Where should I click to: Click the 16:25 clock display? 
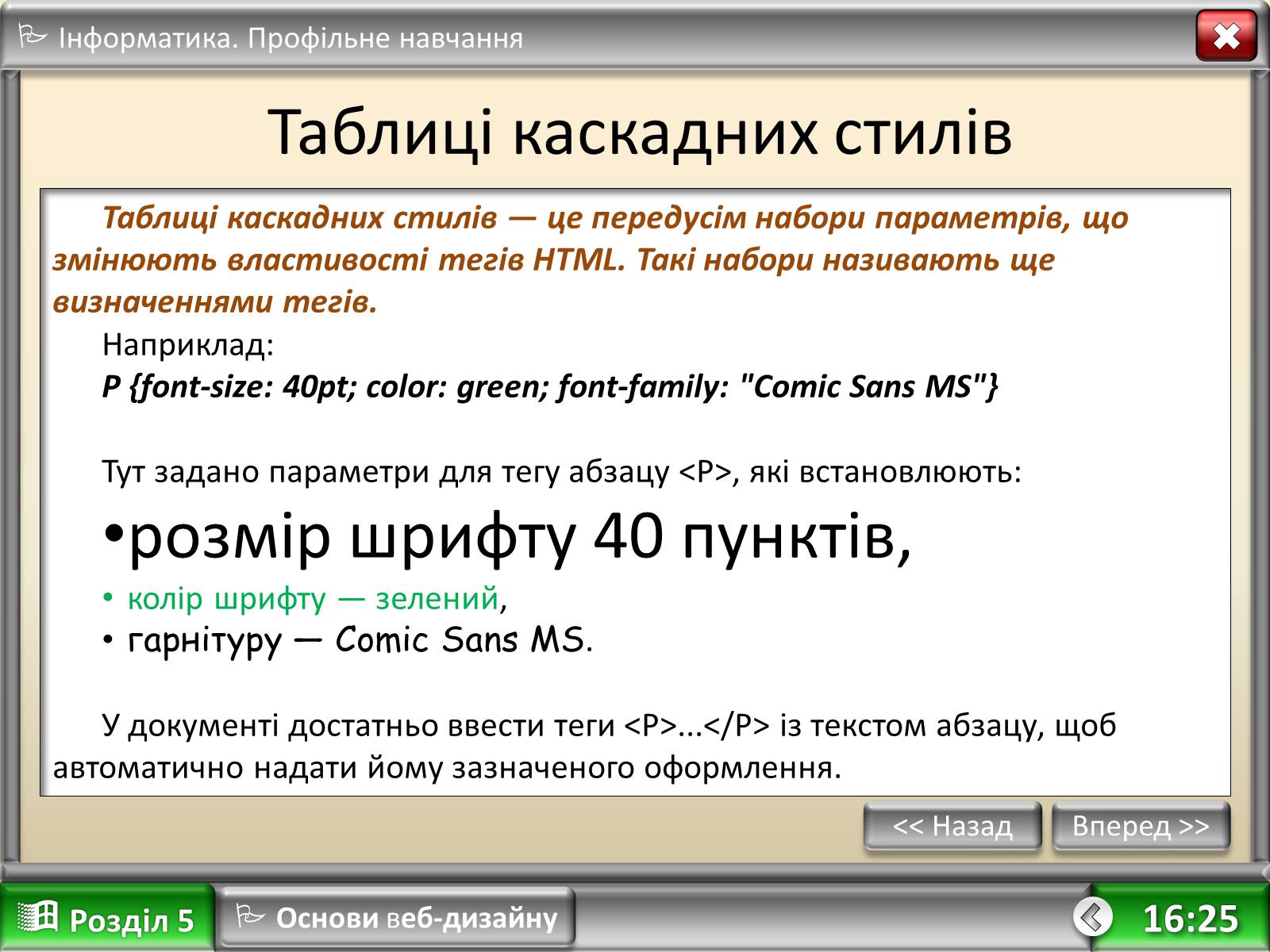click(x=1190, y=919)
